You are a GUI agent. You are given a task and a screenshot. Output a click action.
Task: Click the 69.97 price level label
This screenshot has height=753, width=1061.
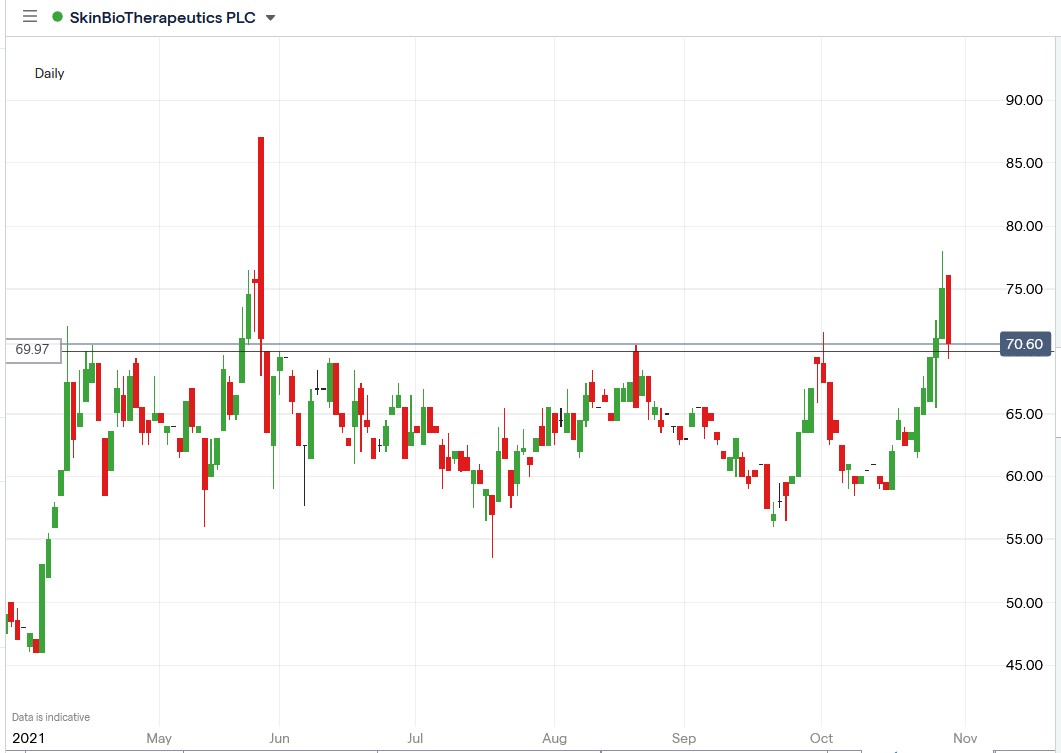(x=30, y=348)
